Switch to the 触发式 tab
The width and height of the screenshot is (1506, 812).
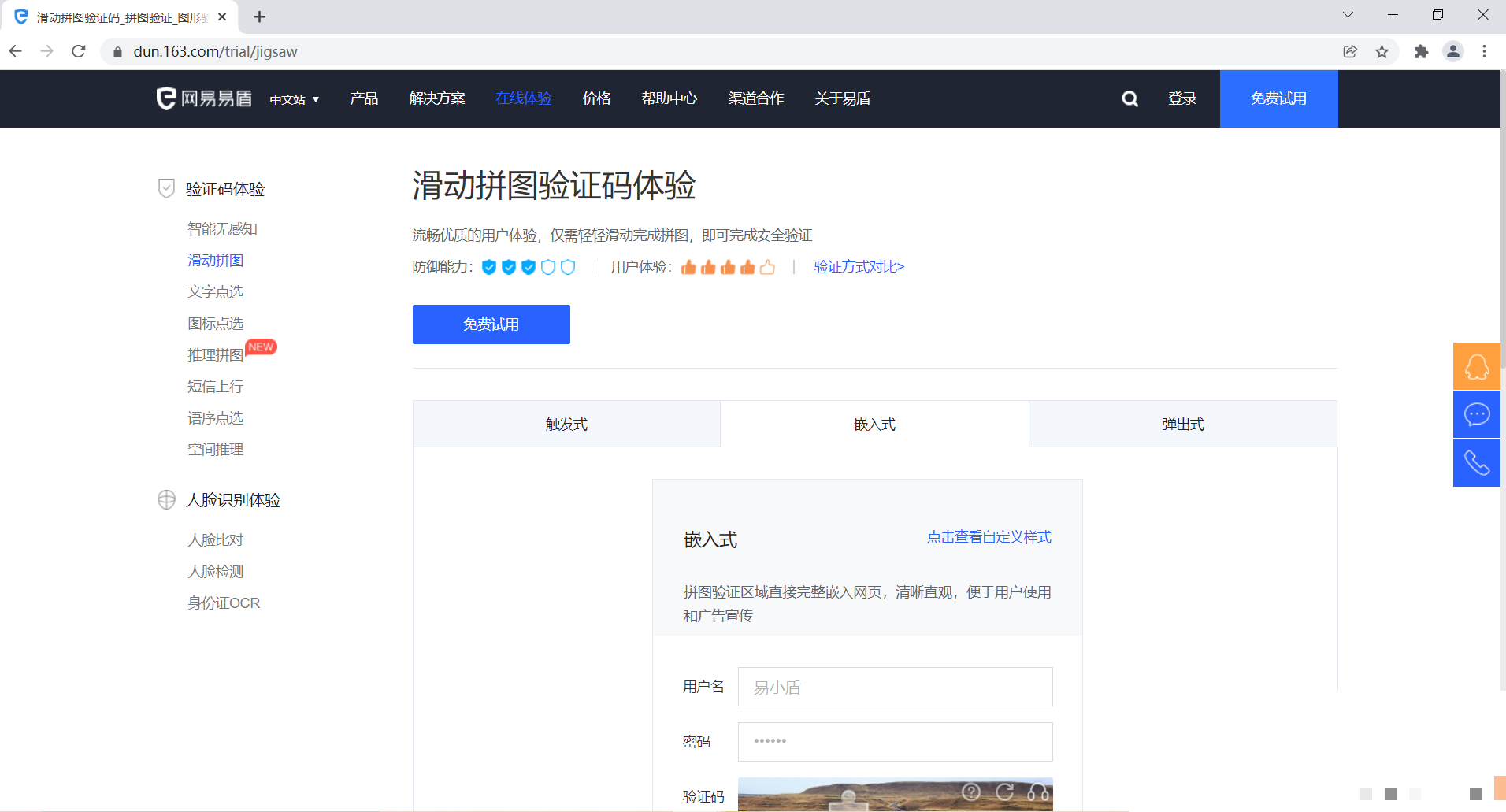[x=566, y=425]
